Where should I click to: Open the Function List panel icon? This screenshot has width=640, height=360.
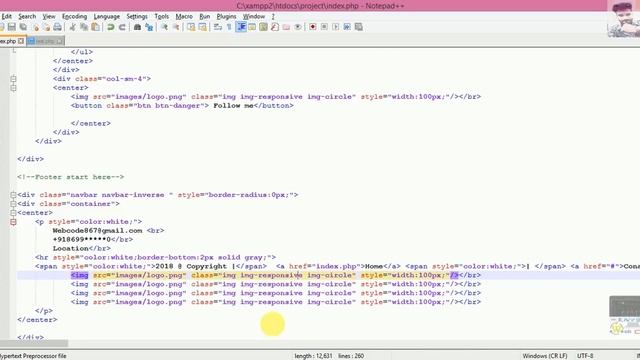(275, 27)
